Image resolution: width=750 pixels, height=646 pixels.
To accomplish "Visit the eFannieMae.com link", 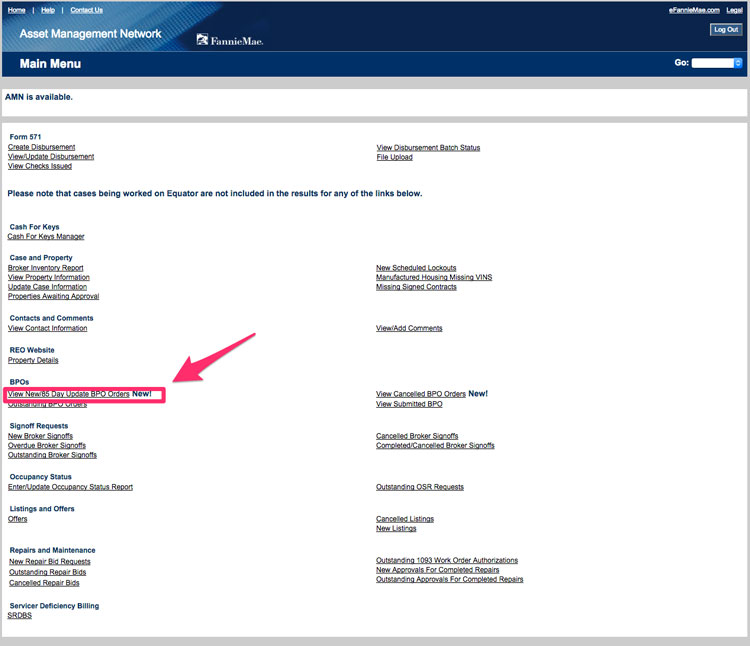I will click(694, 10).
